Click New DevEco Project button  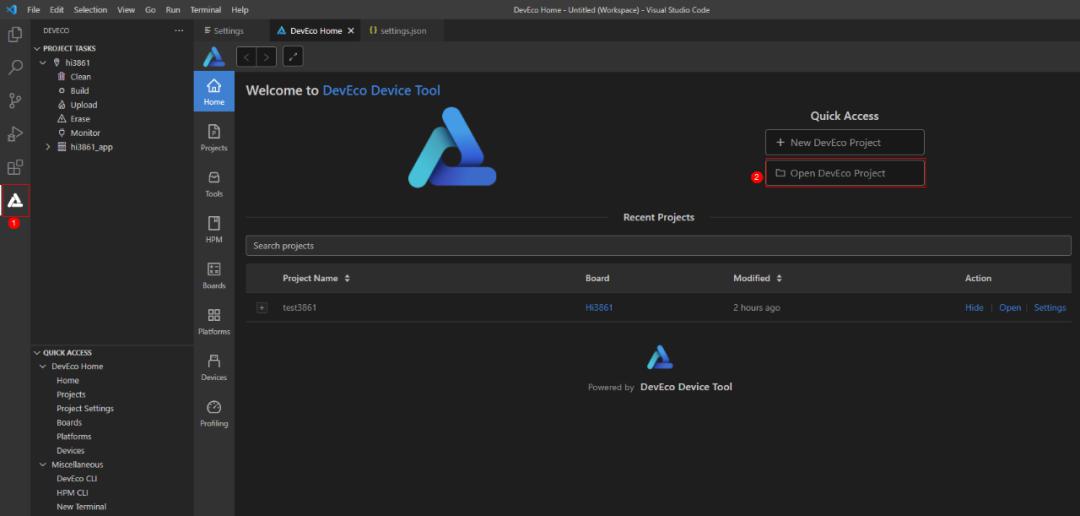[844, 143]
